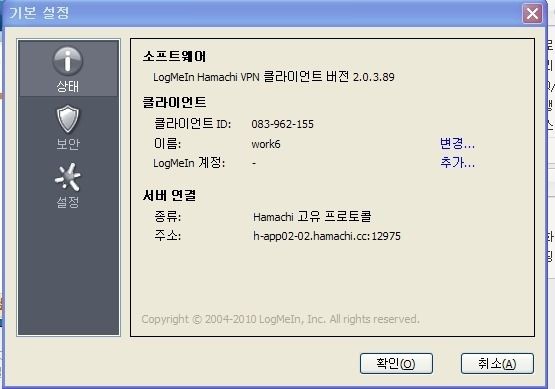The width and height of the screenshot is (555, 389).
Task: Click the 클라이언트 section heading
Action: pos(174,102)
